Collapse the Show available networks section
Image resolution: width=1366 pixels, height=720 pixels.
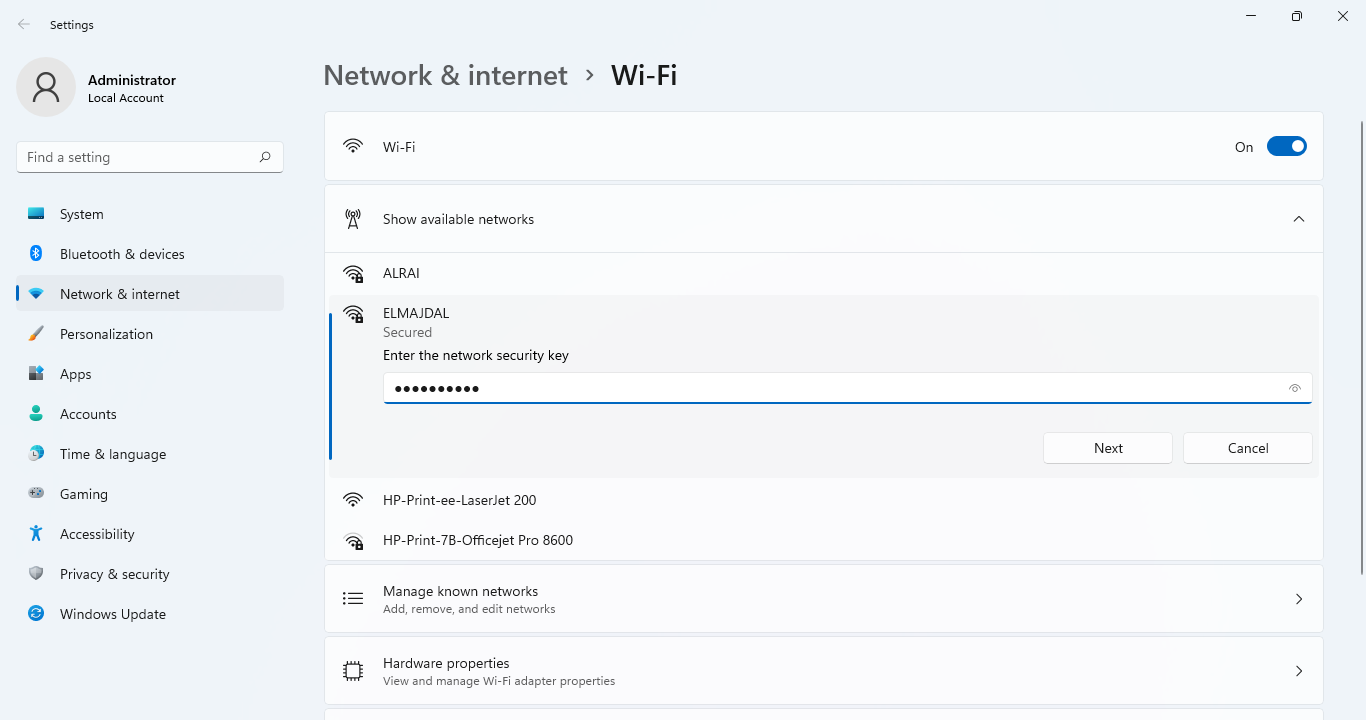pyautogui.click(x=1299, y=218)
